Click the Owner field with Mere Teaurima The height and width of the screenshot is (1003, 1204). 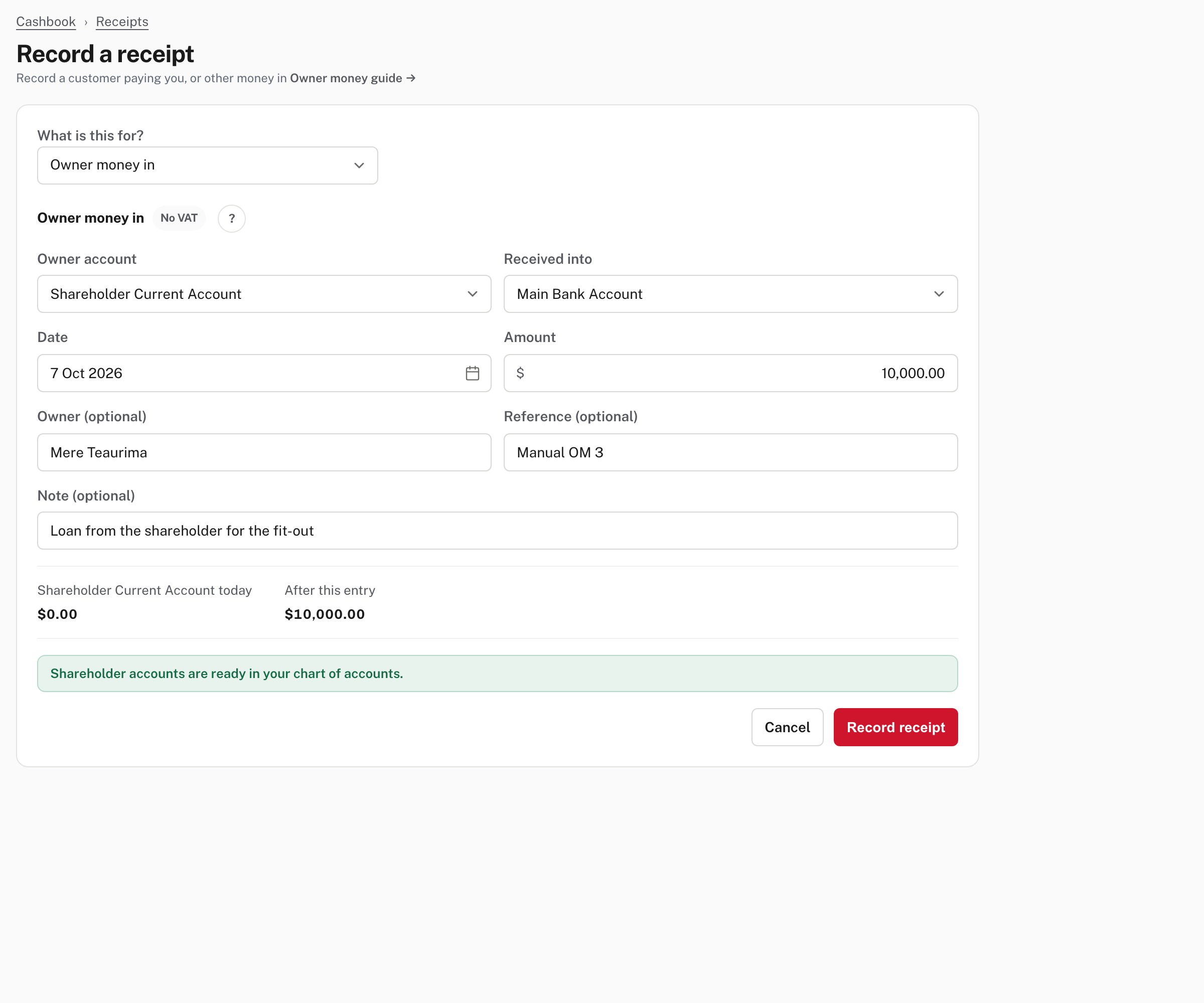[264, 452]
